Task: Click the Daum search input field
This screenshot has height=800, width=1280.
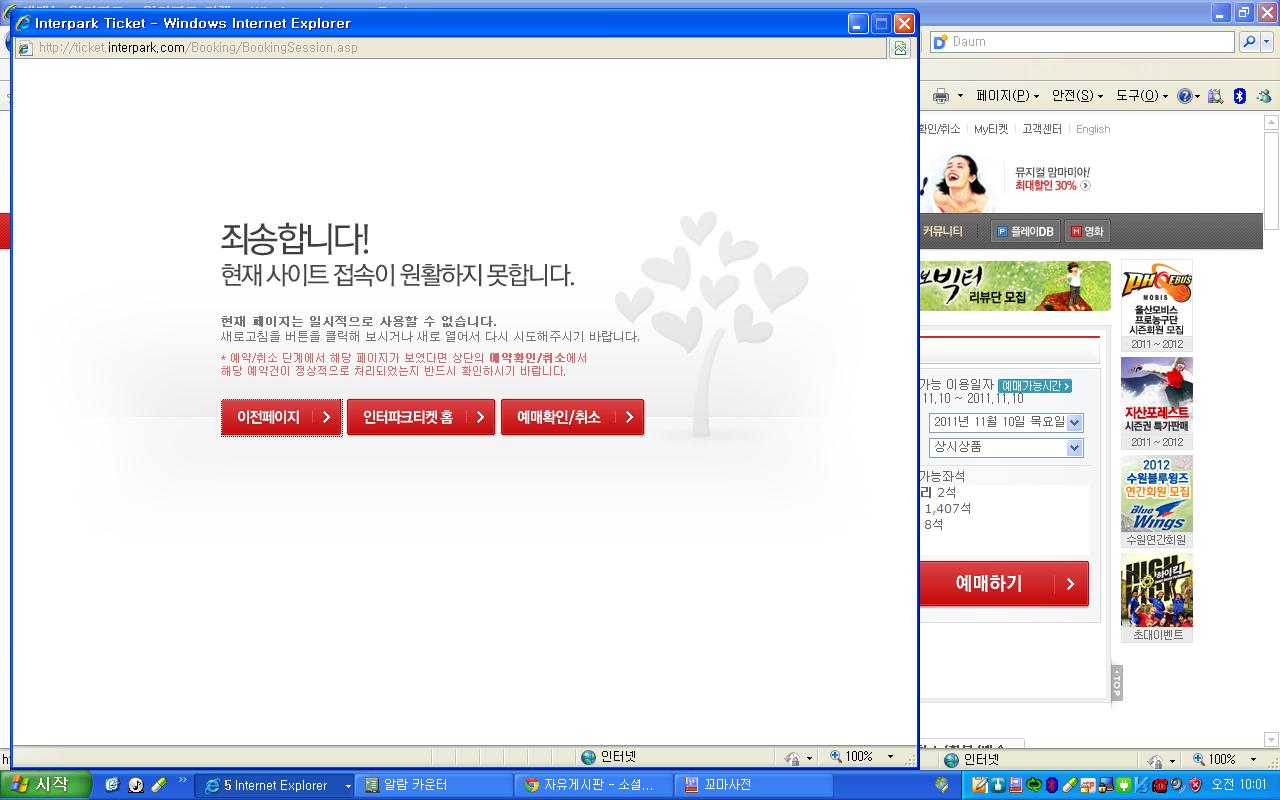Action: click(1090, 42)
